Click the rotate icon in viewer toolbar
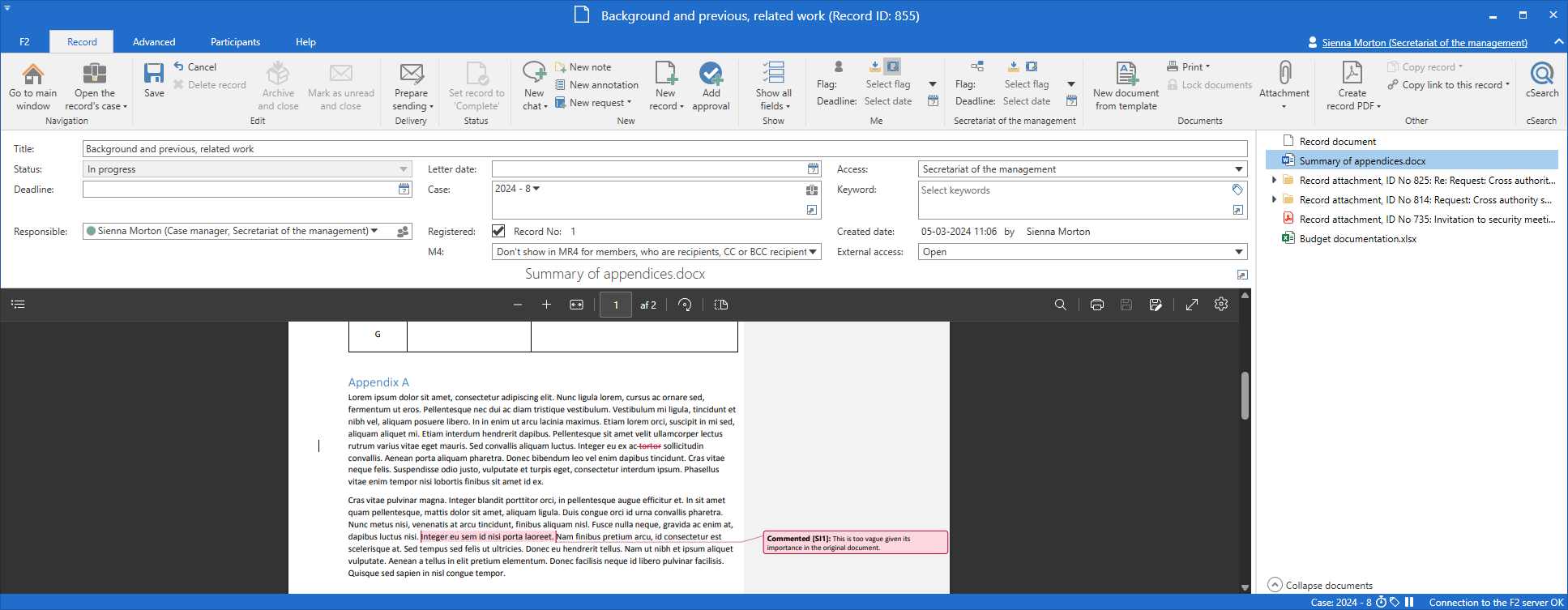 685,305
